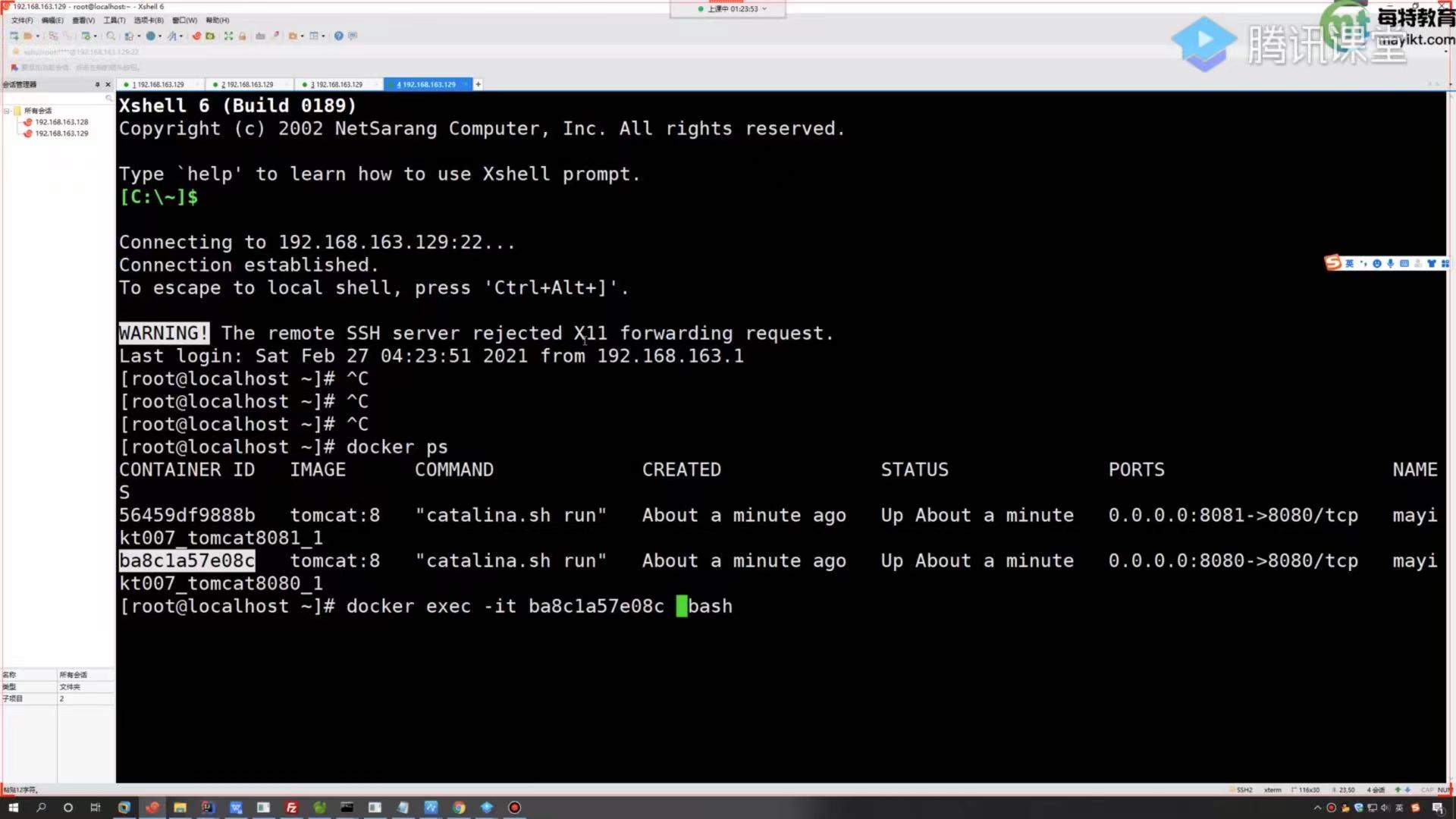
Task: Collapse the all sessions tree folder
Action: tap(7, 111)
